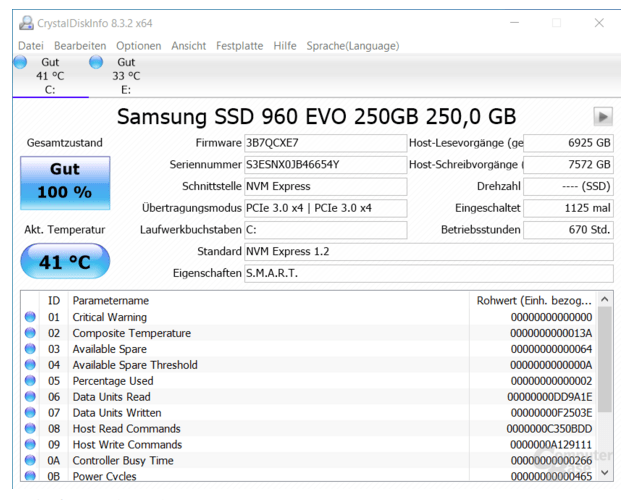The width and height of the screenshot is (629, 500).
Task: Click raw value 00000000DD9A1E
Action: click(550, 397)
